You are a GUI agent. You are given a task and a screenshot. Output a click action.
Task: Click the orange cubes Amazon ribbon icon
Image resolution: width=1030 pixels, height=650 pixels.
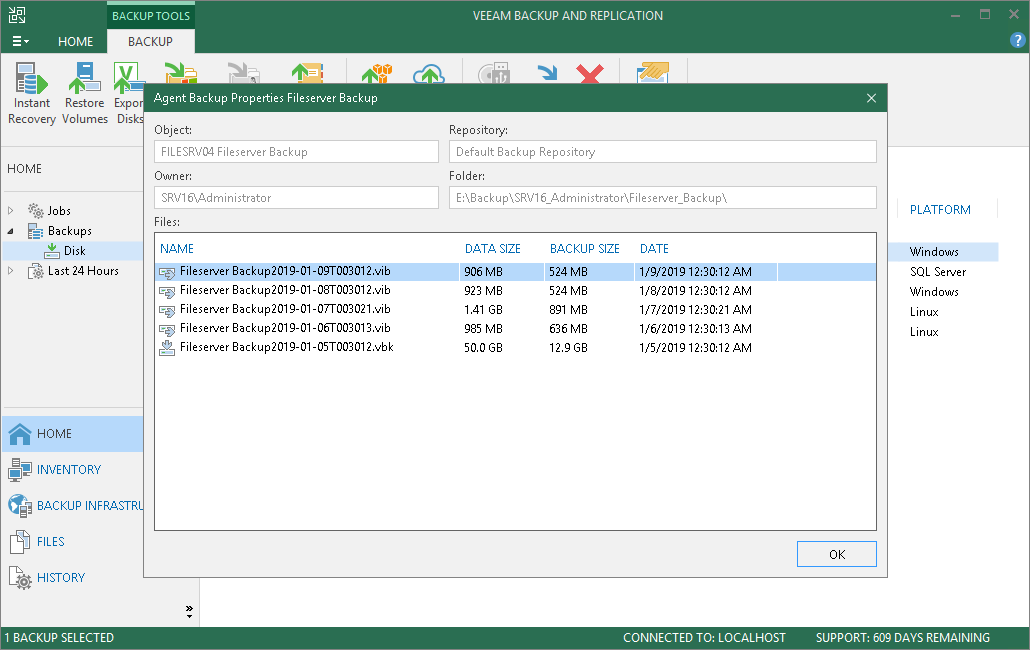click(377, 74)
